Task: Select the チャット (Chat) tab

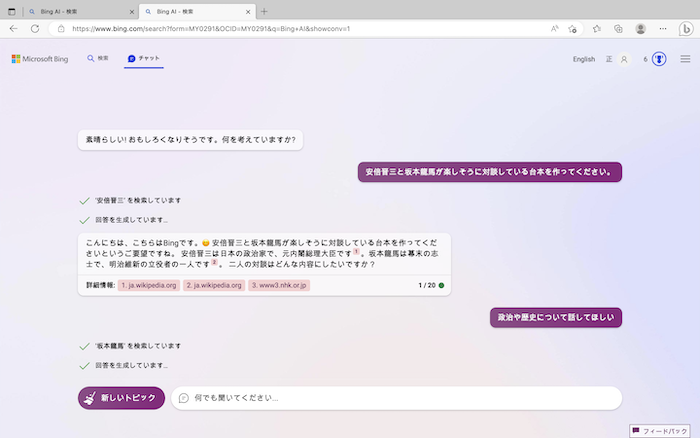Action: 143,59
